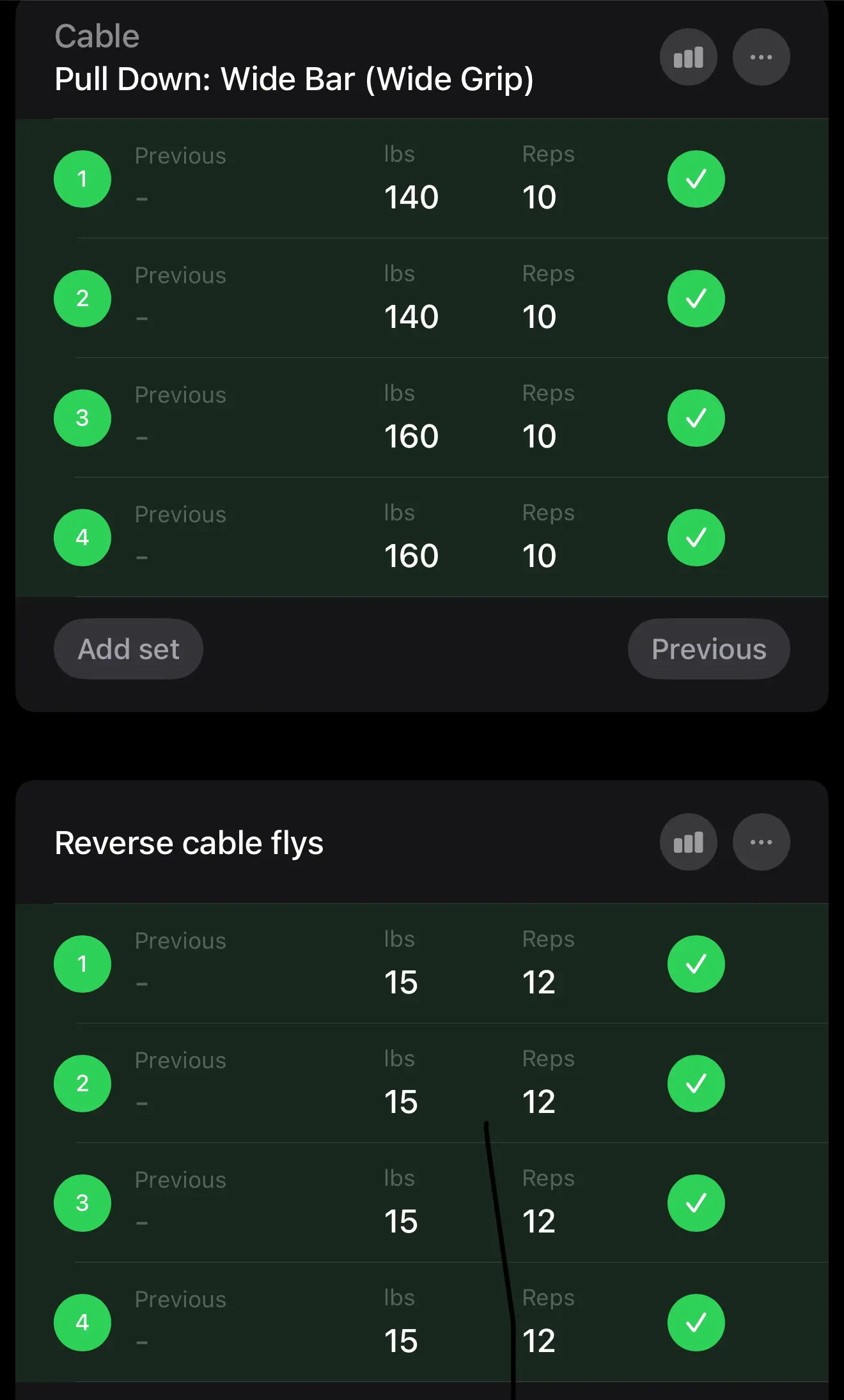Tap set number 3 badge of Reverse cable flys
The width and height of the screenshot is (844, 1400).
(82, 1203)
